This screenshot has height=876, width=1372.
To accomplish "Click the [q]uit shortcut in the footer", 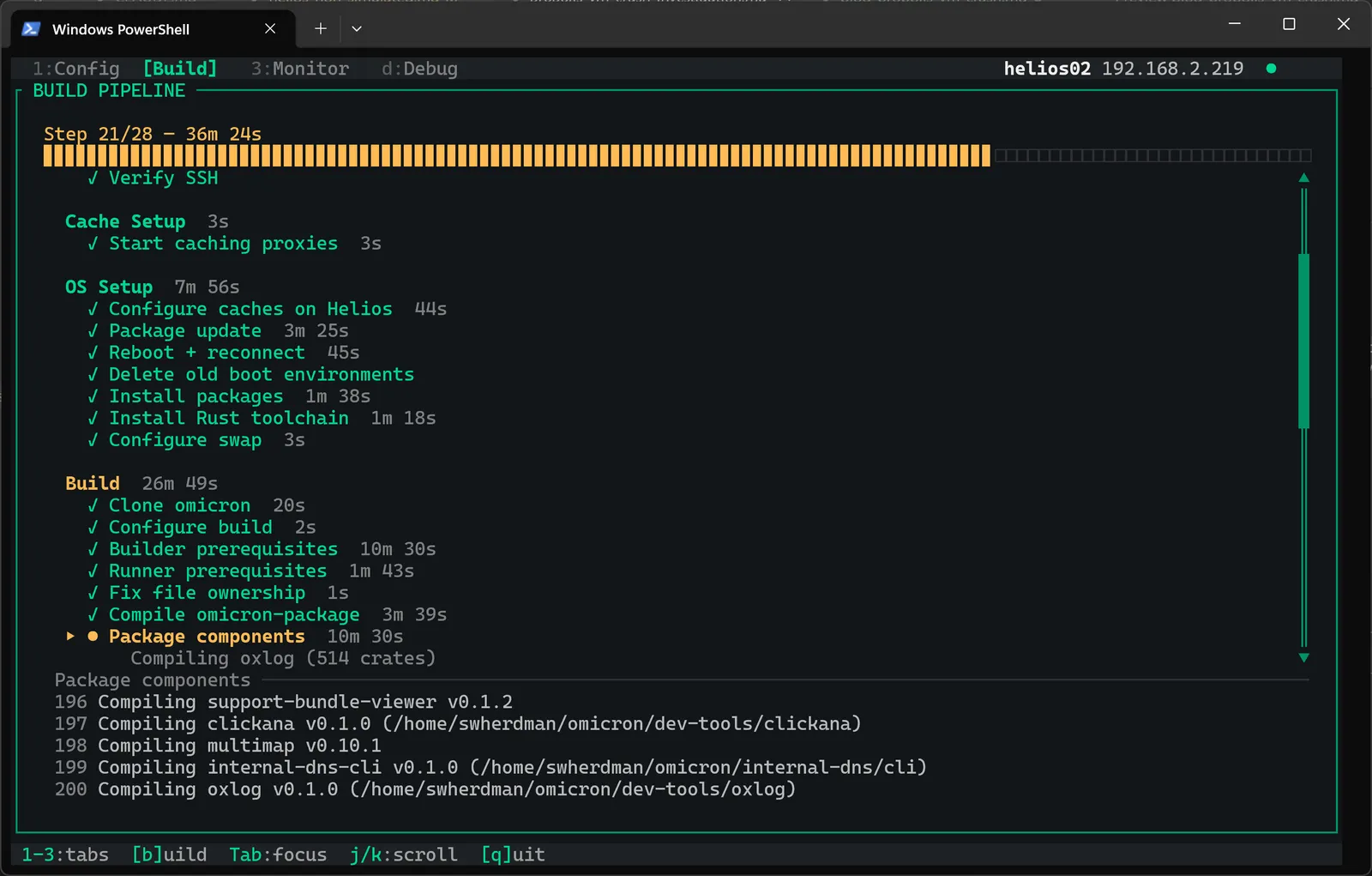I will 513,855.
